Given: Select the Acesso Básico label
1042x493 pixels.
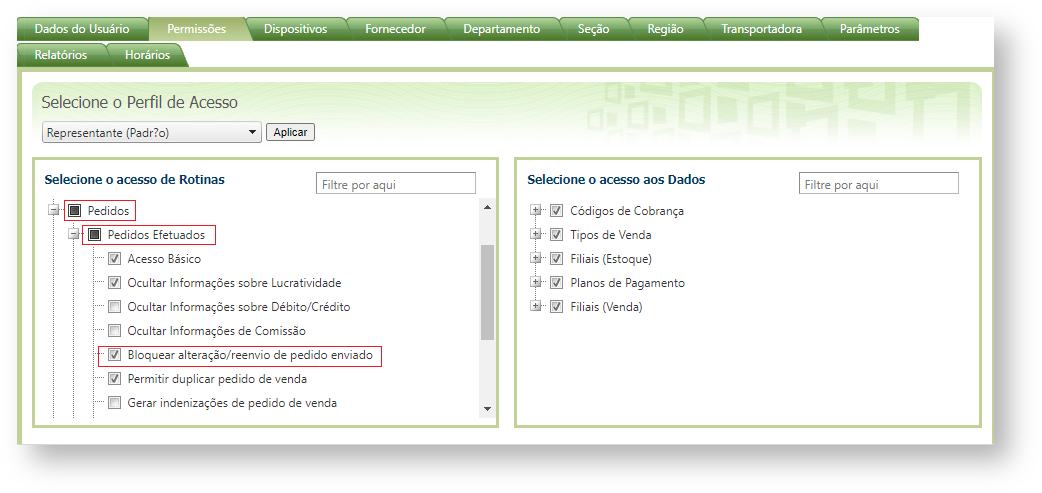Looking at the screenshot, I should click(x=164, y=258).
